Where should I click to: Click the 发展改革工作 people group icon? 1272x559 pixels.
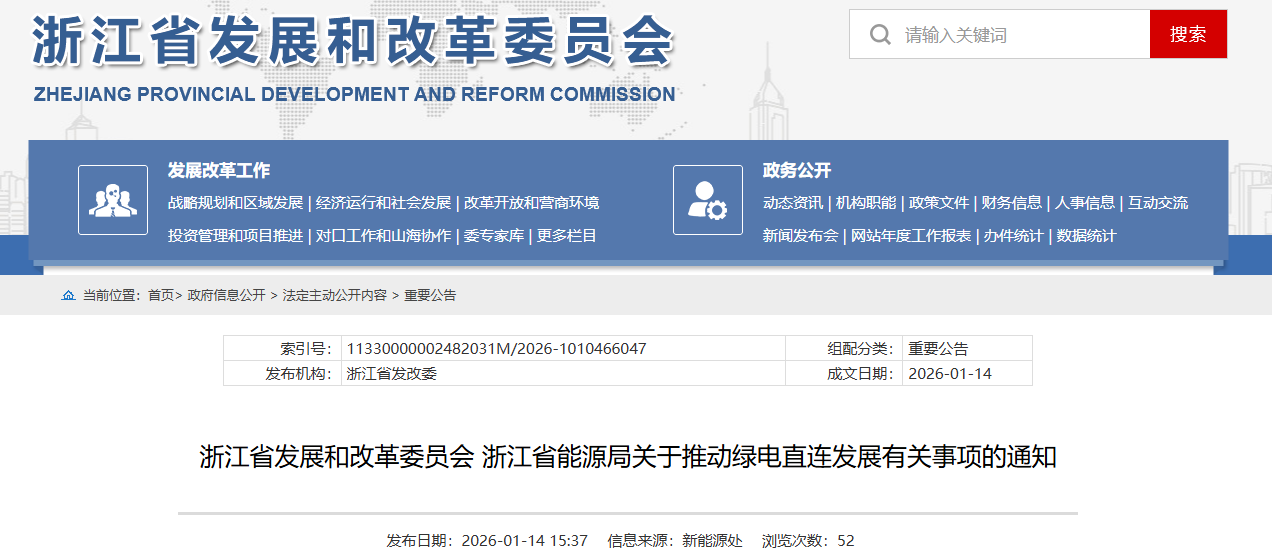[x=112, y=200]
